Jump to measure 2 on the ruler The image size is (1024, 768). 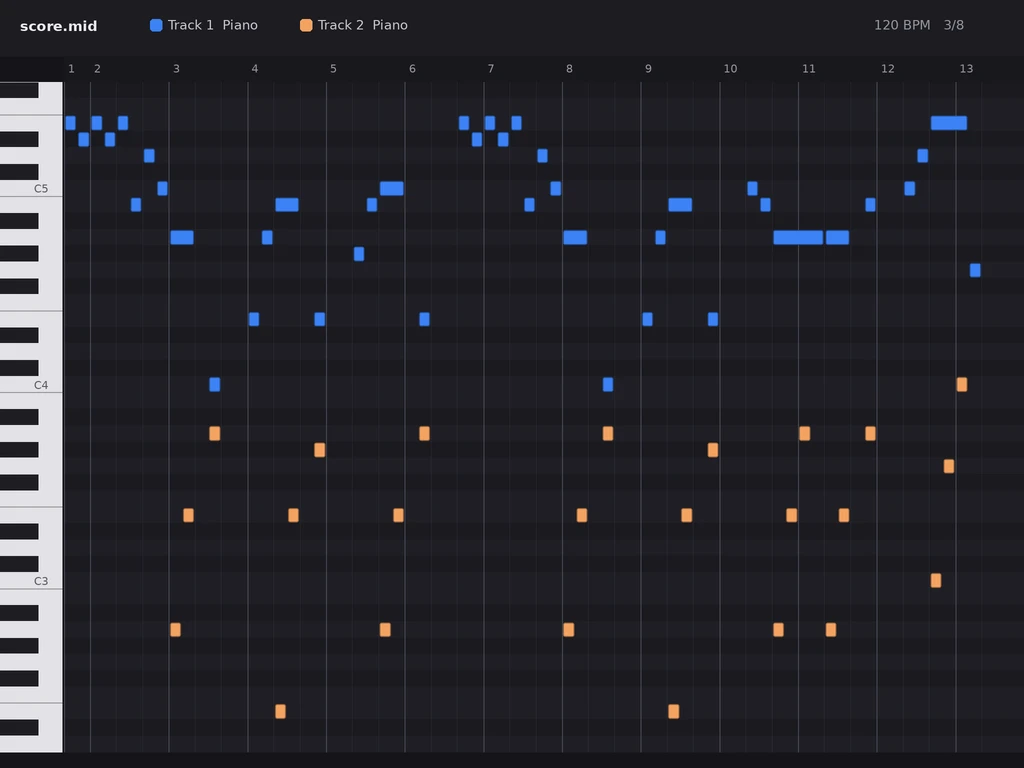pos(97,69)
